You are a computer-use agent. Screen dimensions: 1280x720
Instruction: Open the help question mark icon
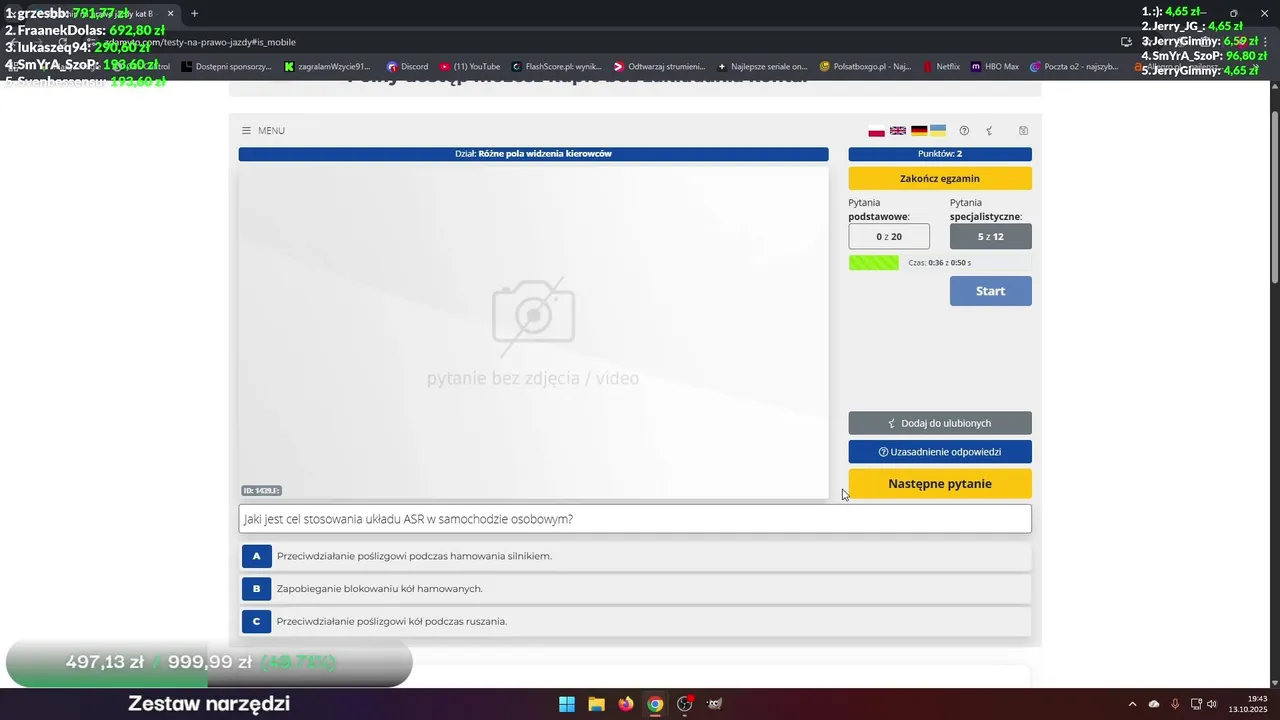pyautogui.click(x=964, y=131)
